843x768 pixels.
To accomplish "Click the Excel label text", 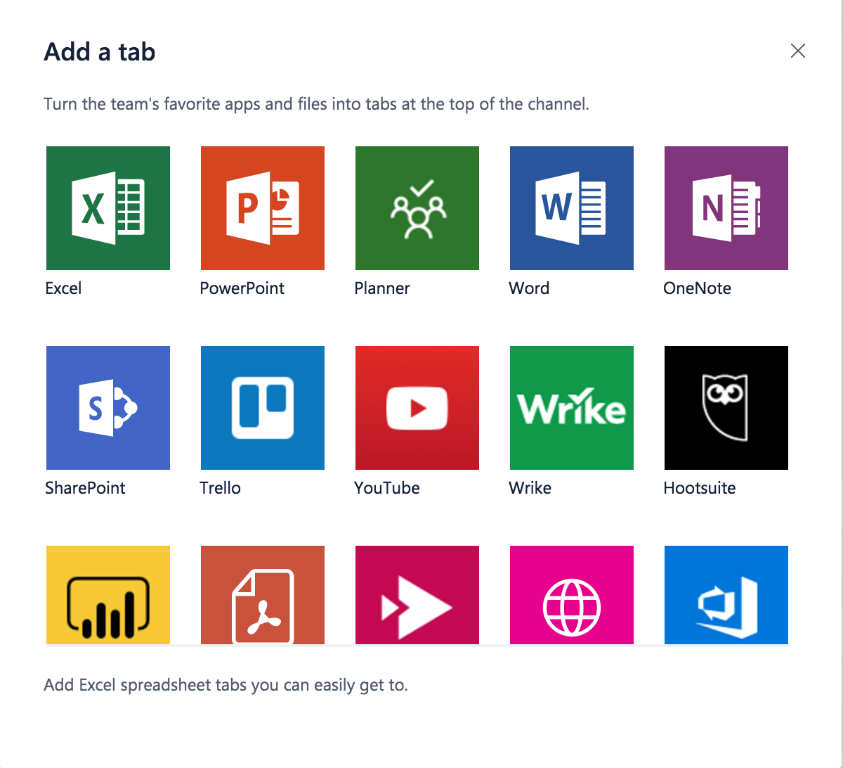I will pos(63,288).
